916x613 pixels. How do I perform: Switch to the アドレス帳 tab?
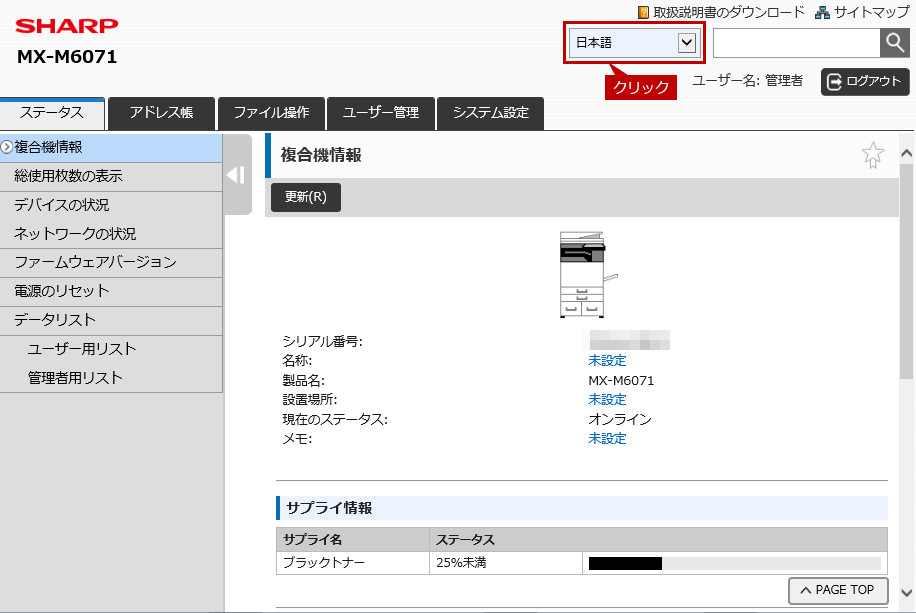(161, 113)
